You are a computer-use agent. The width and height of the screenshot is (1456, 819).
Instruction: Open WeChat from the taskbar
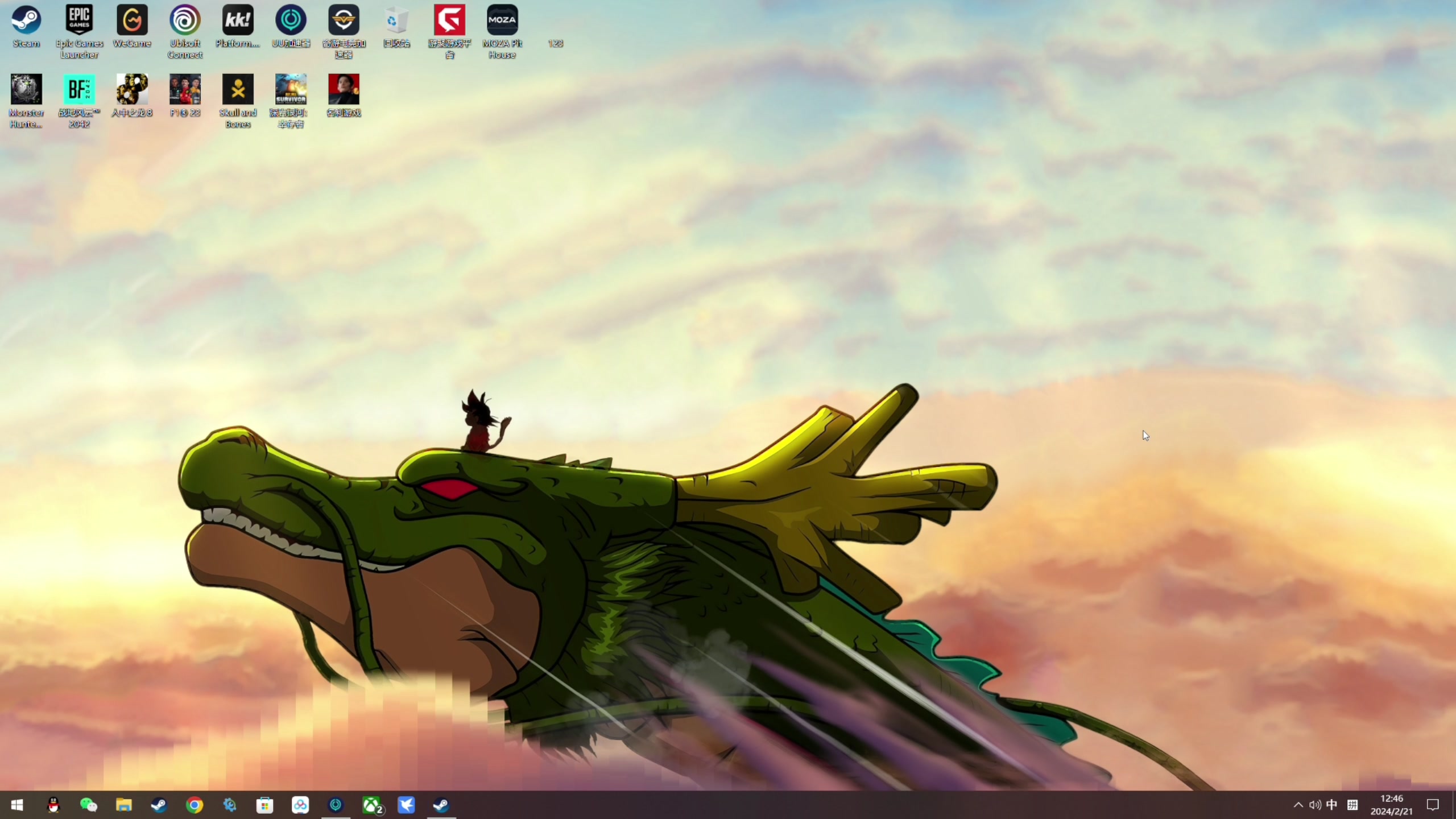click(89, 805)
